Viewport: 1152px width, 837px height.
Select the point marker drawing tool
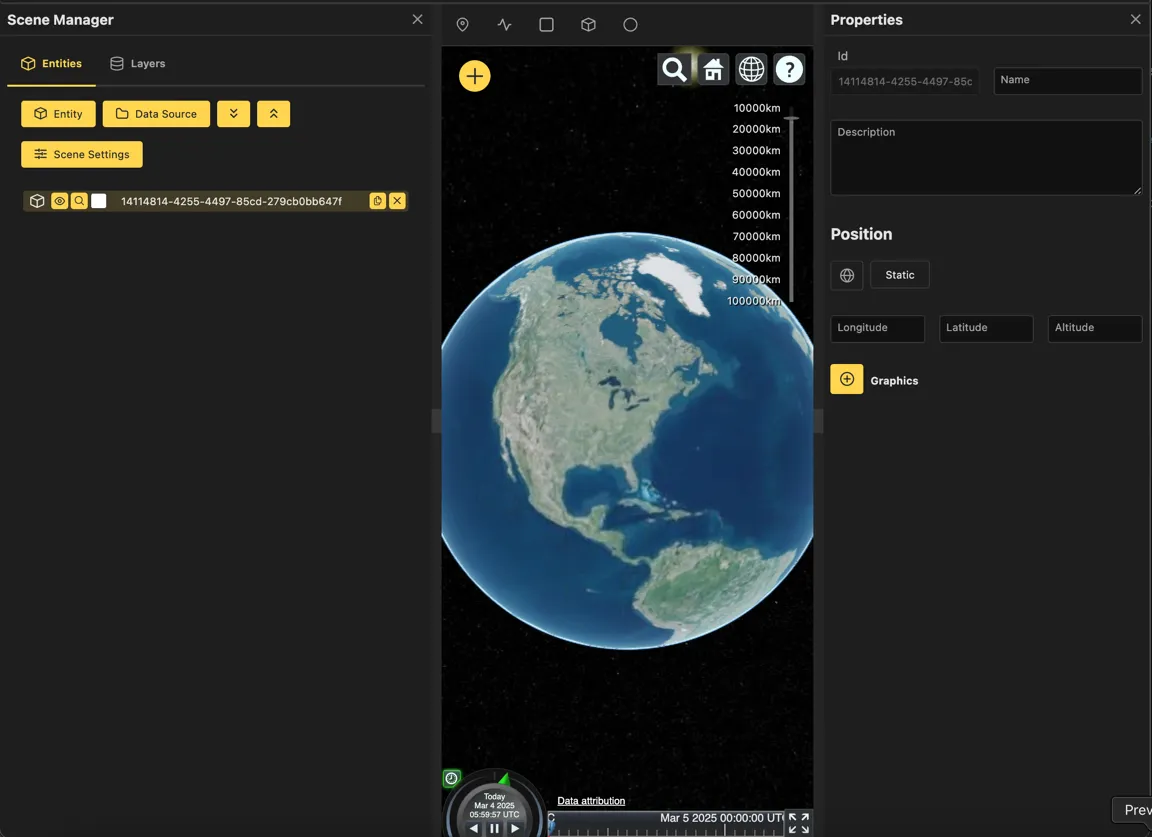coord(462,25)
